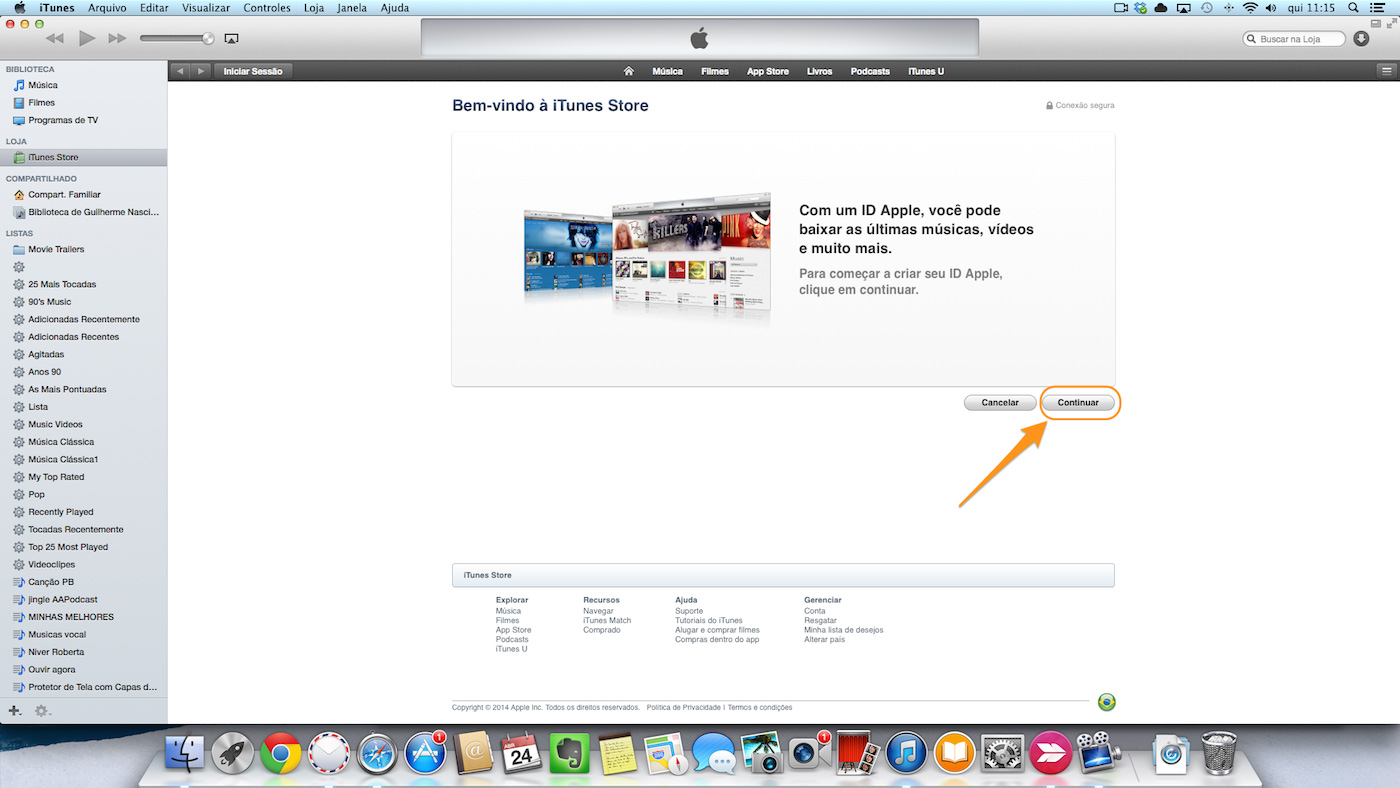The height and width of the screenshot is (788, 1400).
Task: Open Evernote from the dock
Action: coord(570,754)
